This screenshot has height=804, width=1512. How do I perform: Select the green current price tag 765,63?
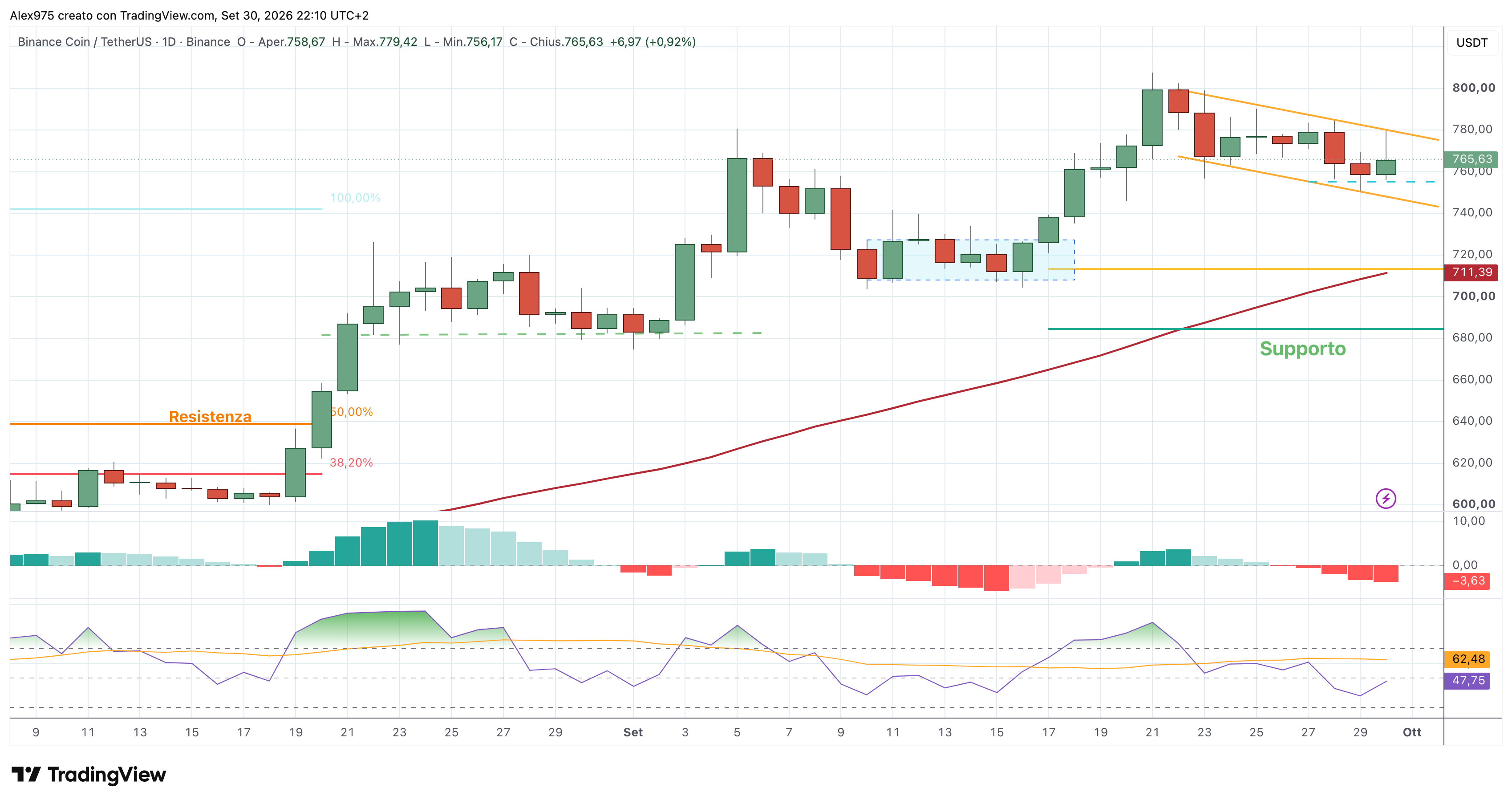[x=1471, y=159]
